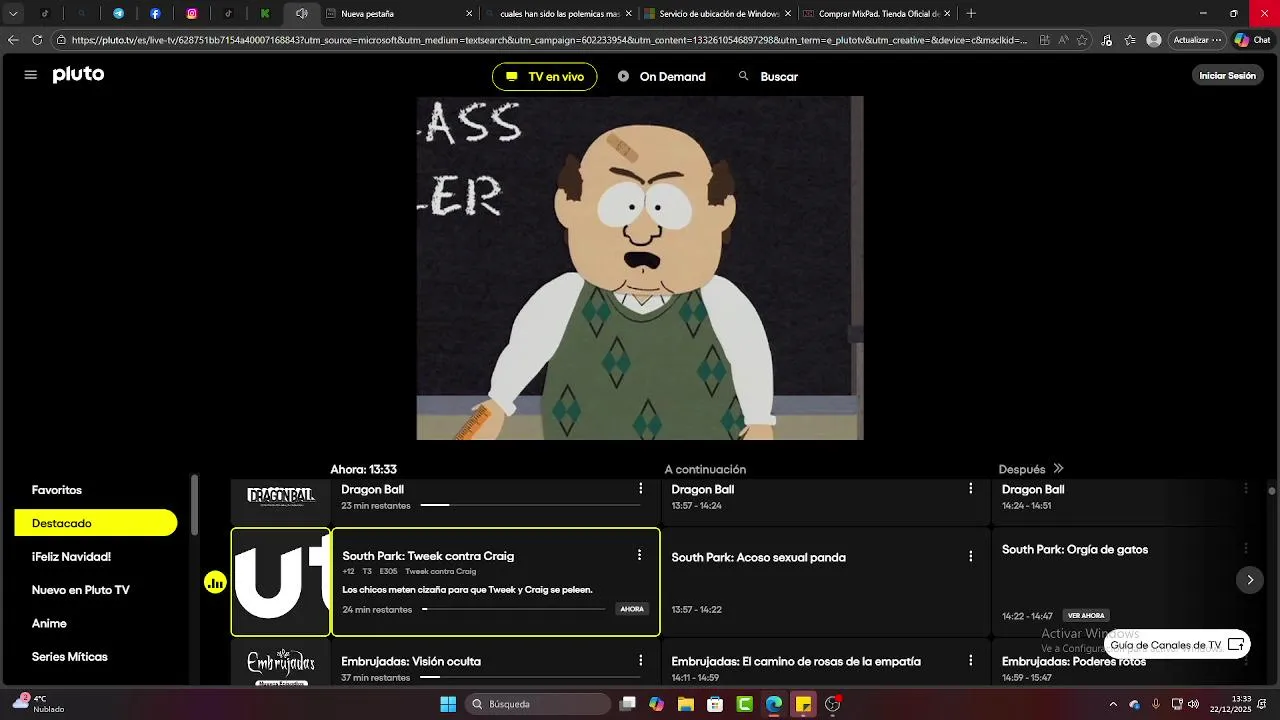Open browser favorites list
Viewport: 1280px width, 720px height.
click(1130, 40)
